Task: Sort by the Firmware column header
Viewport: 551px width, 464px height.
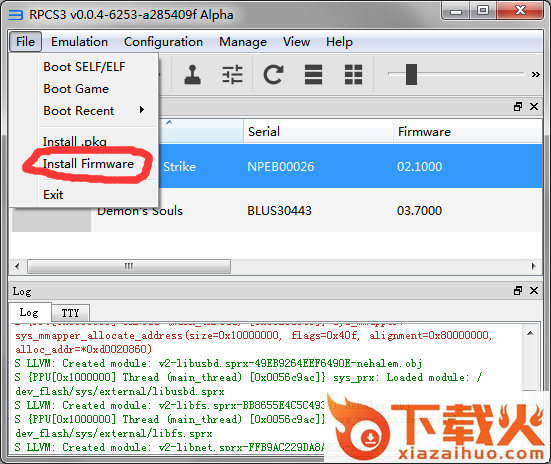Action: [467, 131]
